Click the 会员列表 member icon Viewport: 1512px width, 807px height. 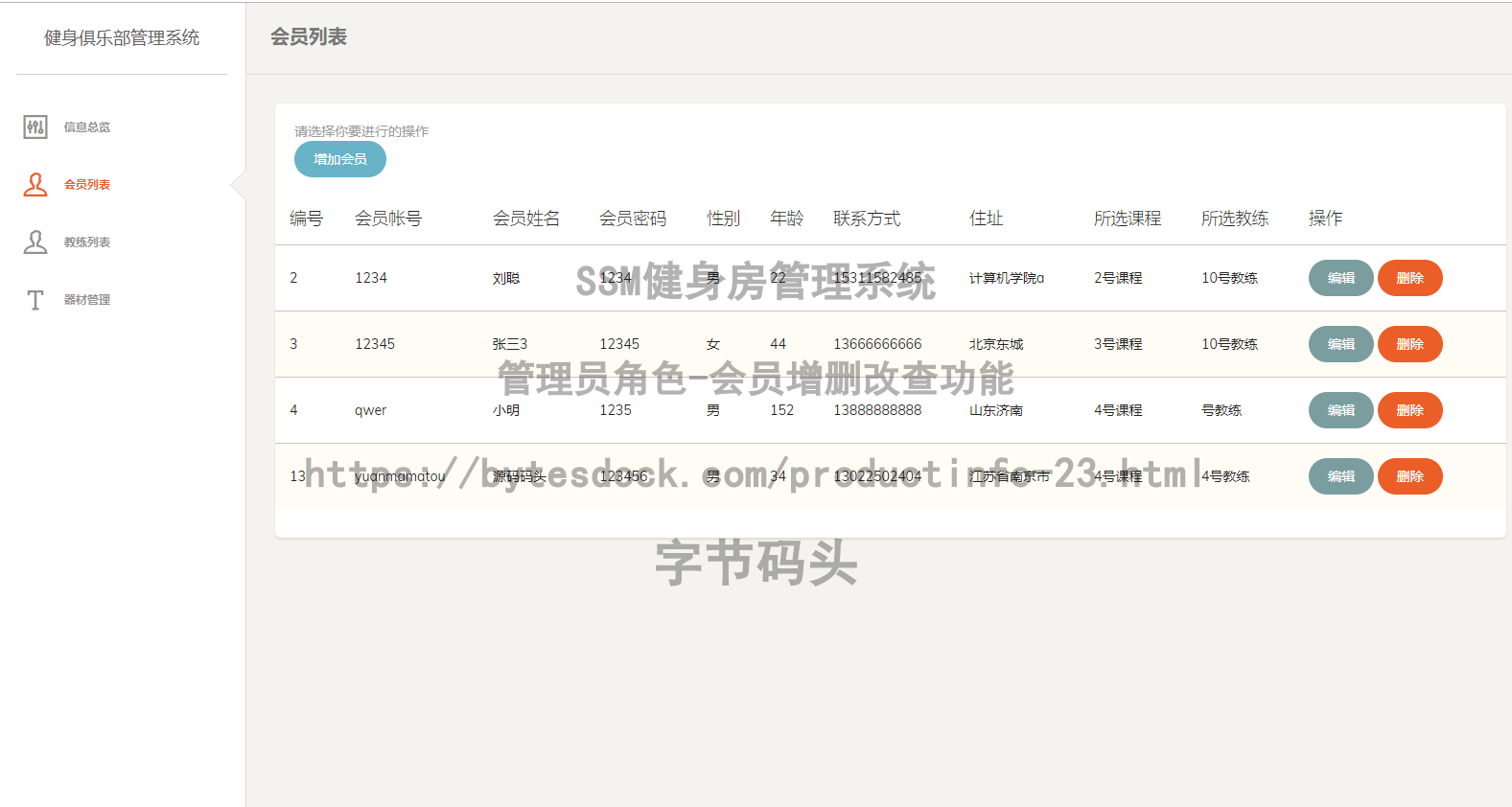35,184
